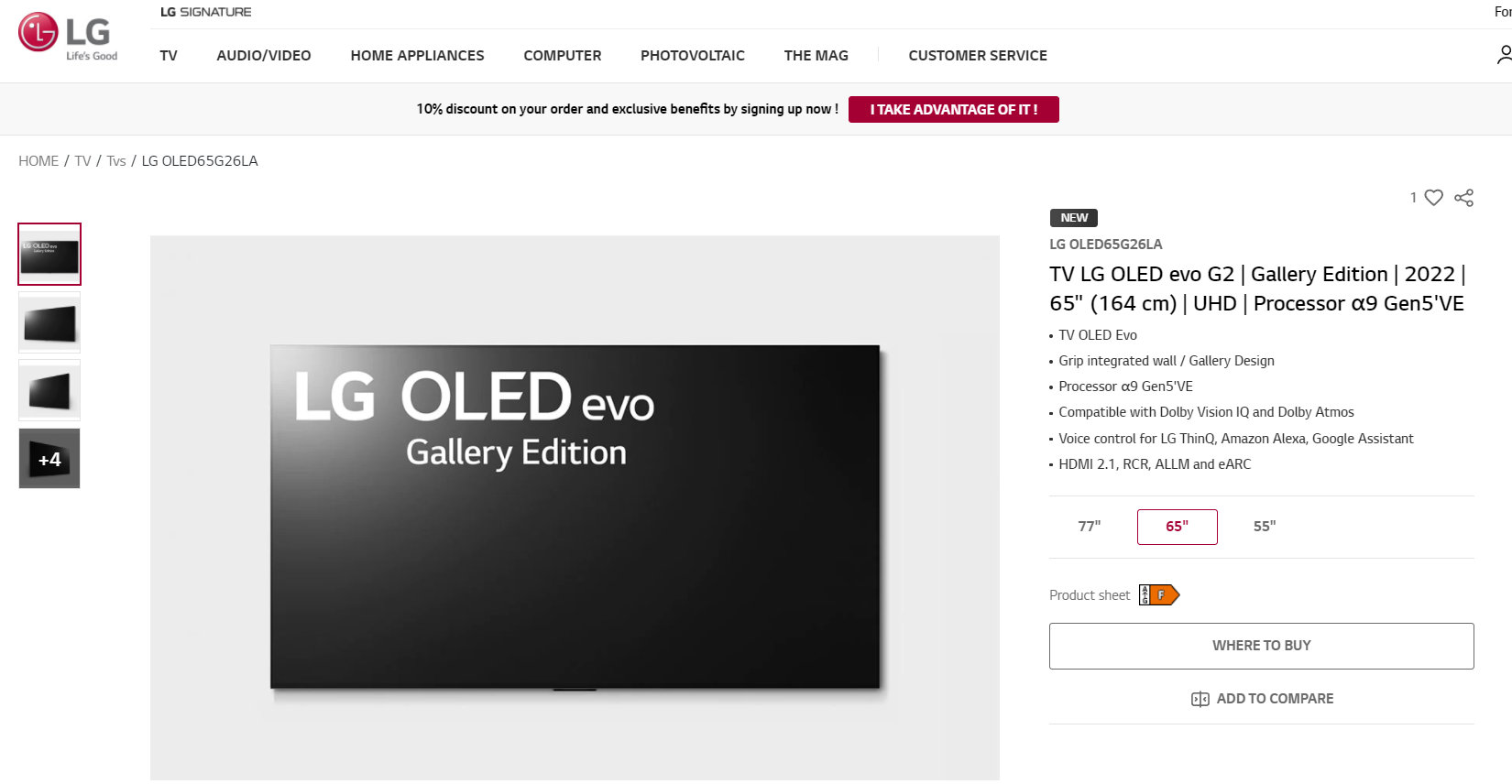Viewport: 1512px width, 784px height.
Task: Select the 55" screen size option
Action: (x=1265, y=527)
